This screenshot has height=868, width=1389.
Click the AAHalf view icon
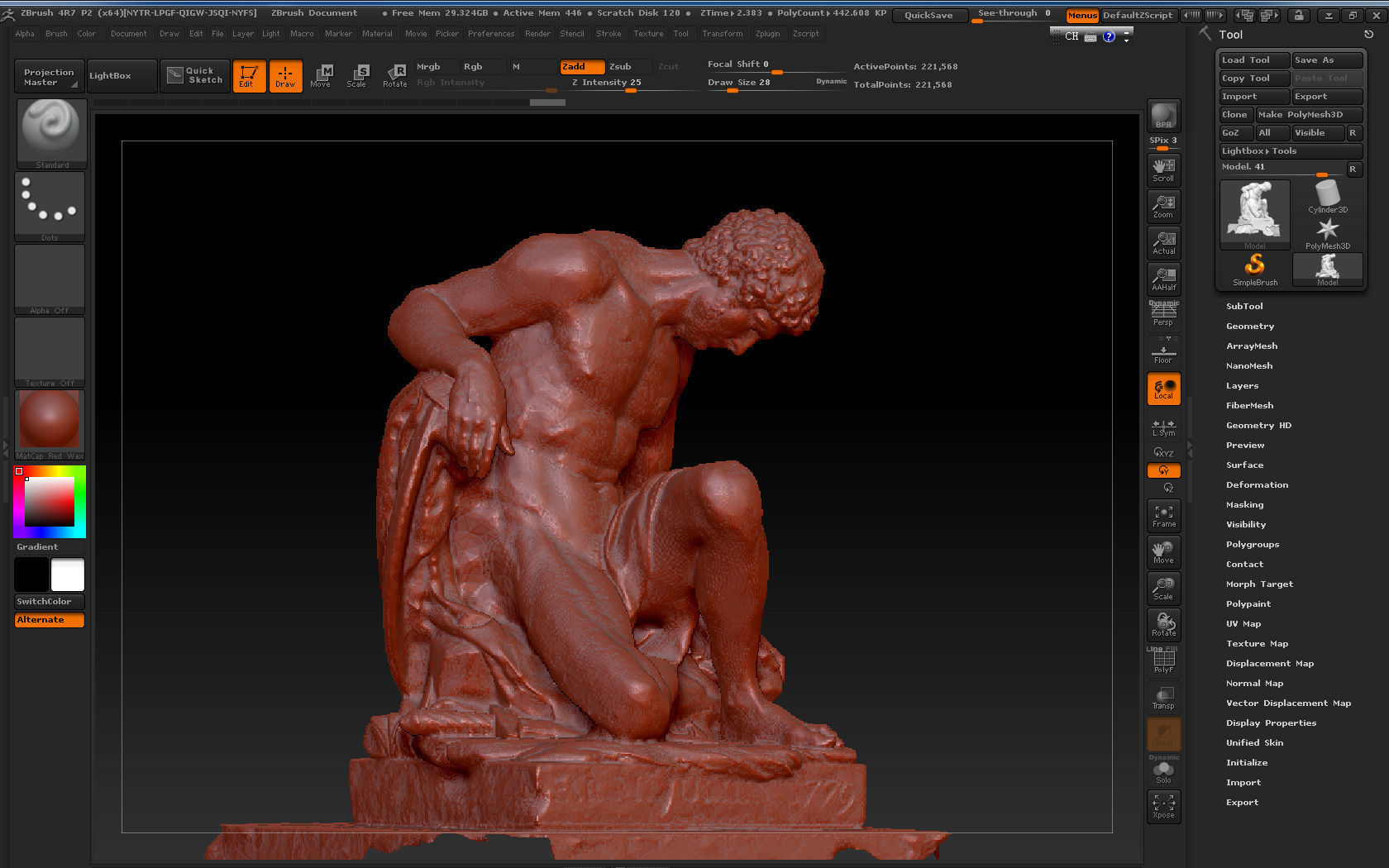1163,279
